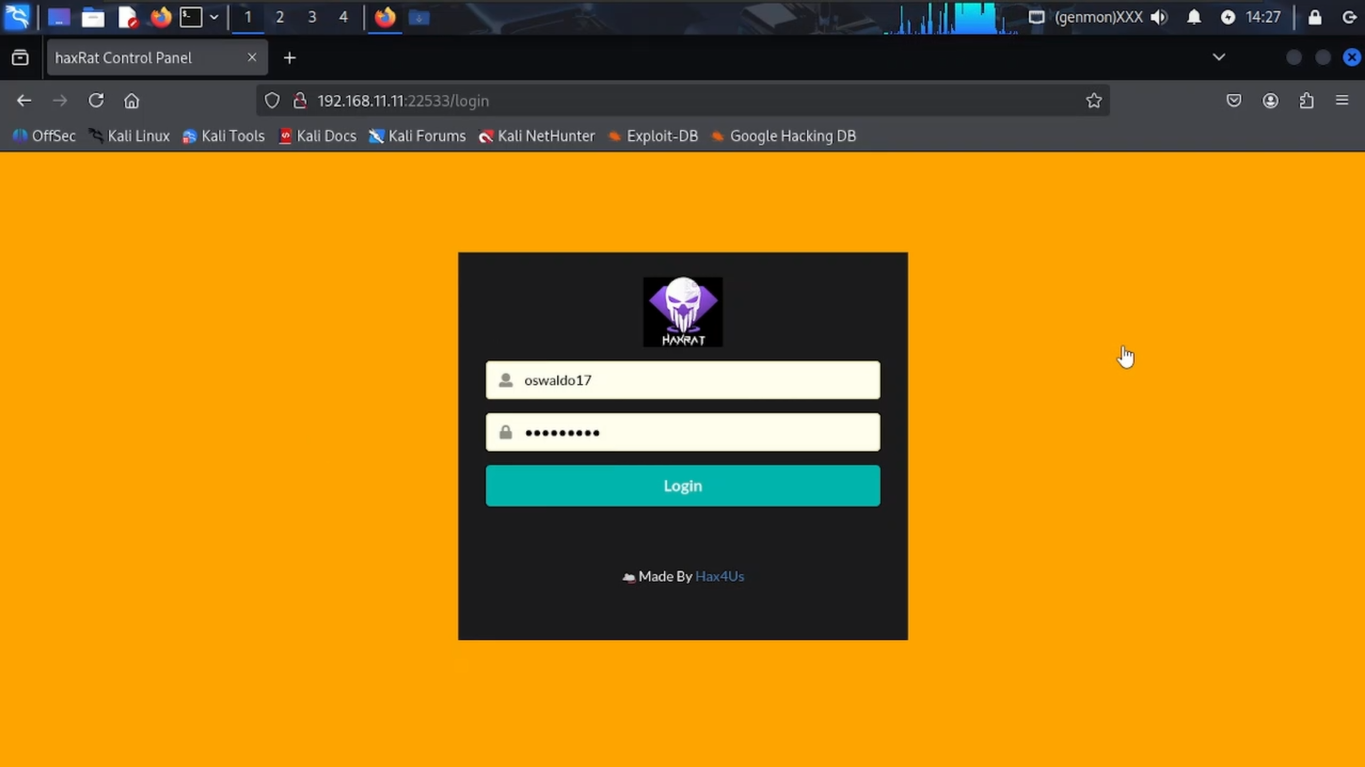Go back to the previous page
The width and height of the screenshot is (1365, 767).
[x=24, y=101]
